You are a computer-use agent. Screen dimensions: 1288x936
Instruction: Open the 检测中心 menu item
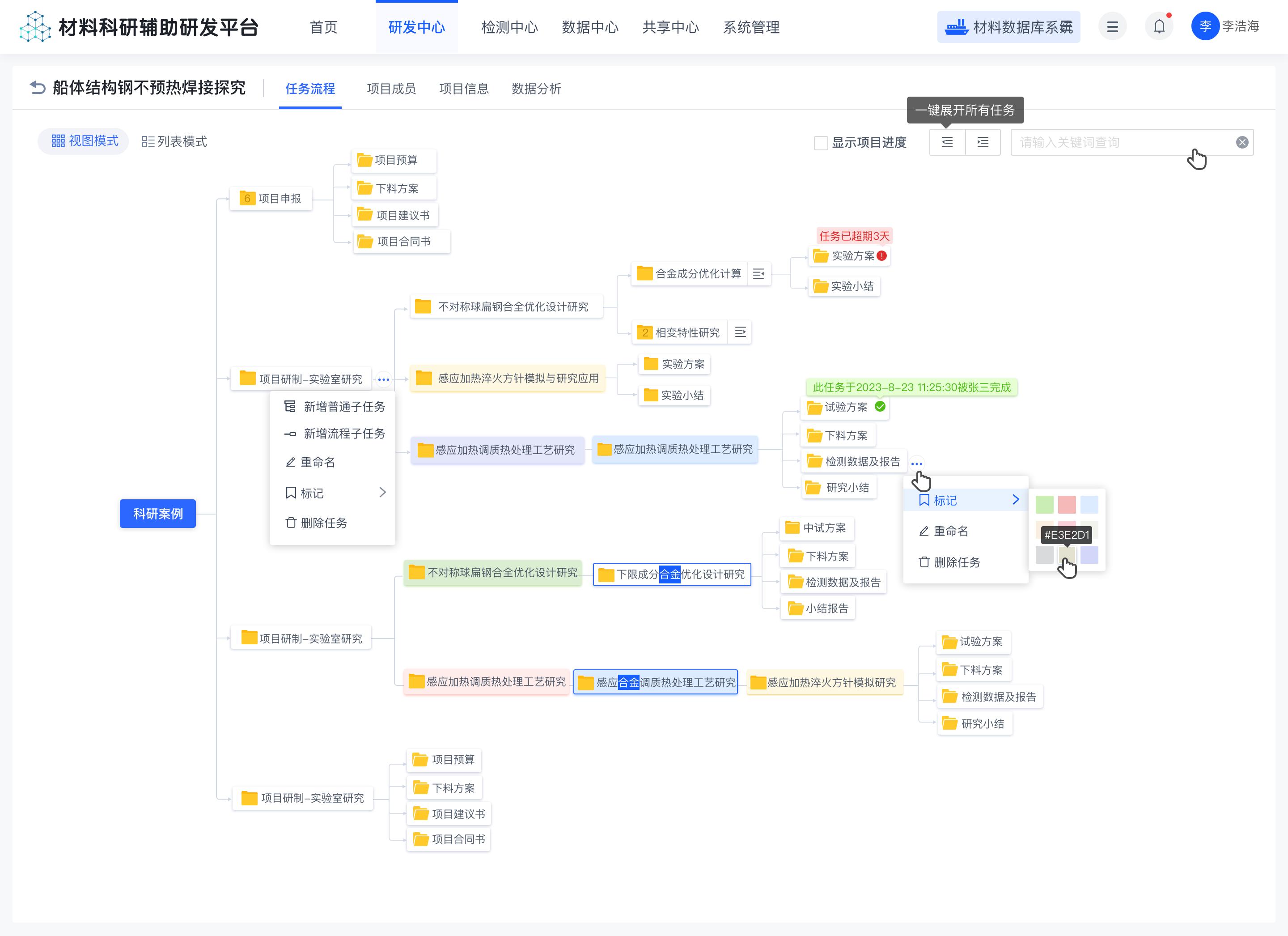[x=509, y=27]
